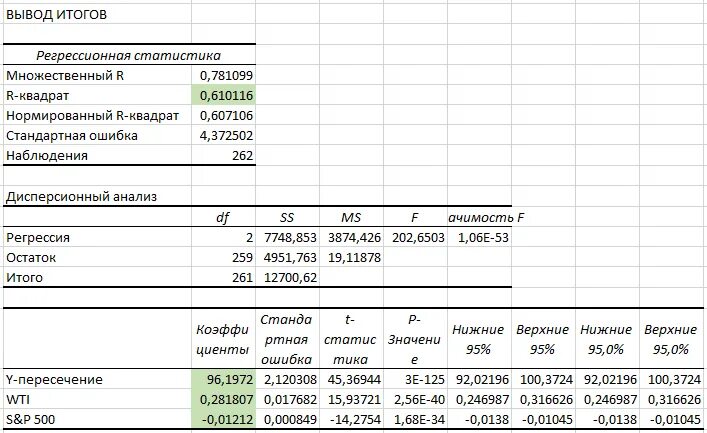This screenshot has height=433, width=707.
Task: Select the ВЫВОД ИТОГОВ title cell
Action: (56, 15)
